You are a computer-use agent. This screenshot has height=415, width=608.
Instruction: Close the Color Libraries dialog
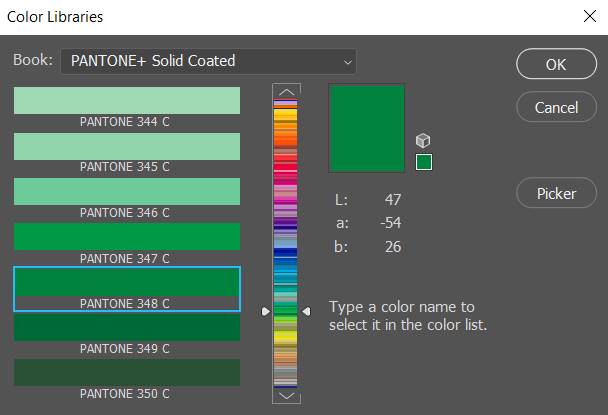(590, 16)
